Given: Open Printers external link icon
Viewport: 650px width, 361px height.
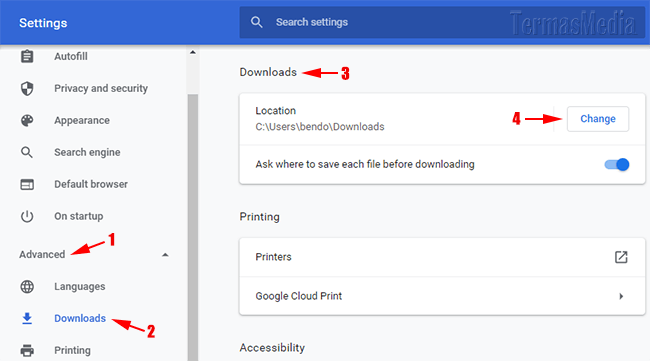Looking at the screenshot, I should pyautogui.click(x=621, y=257).
